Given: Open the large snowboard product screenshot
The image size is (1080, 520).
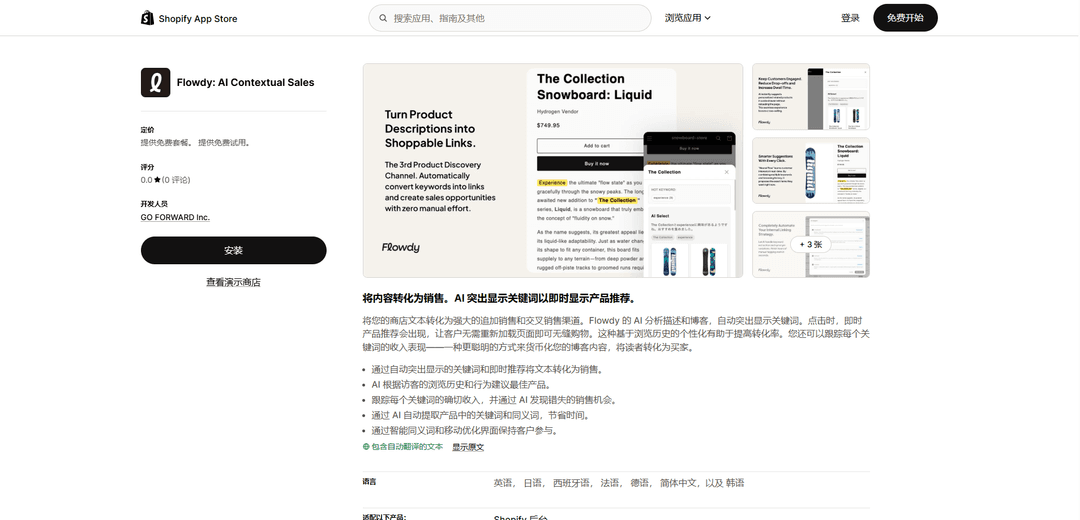Looking at the screenshot, I should [552, 170].
